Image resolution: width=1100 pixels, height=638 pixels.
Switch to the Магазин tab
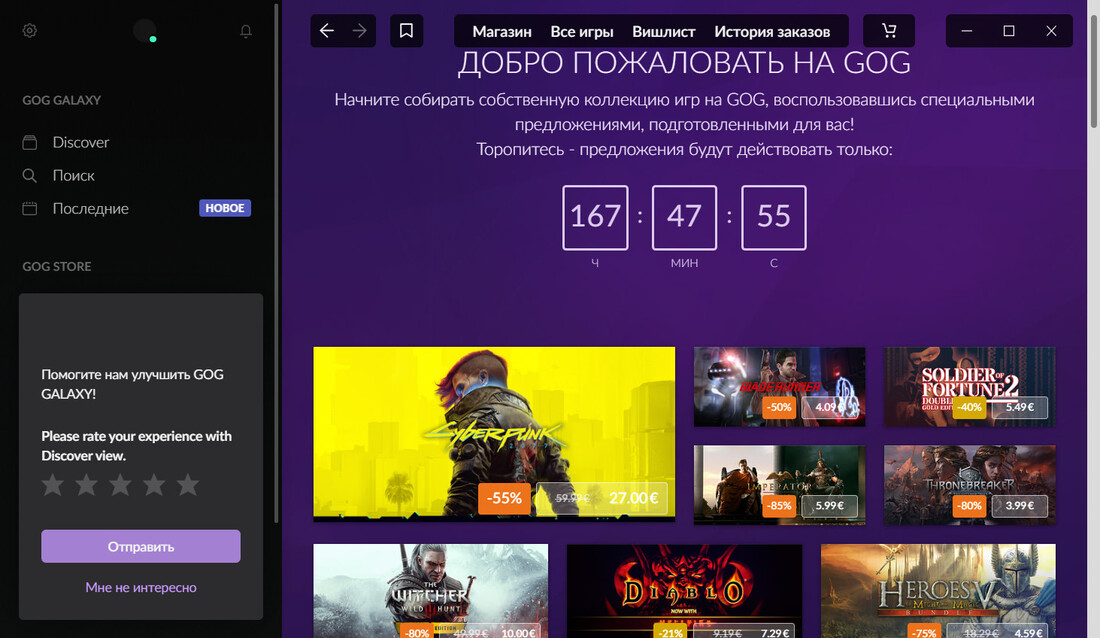click(x=502, y=32)
